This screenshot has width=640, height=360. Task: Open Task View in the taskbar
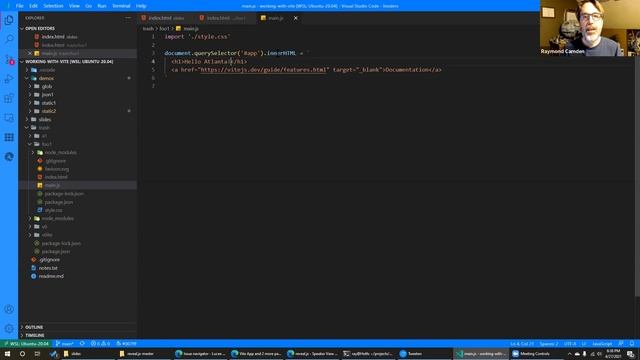tap(37, 354)
